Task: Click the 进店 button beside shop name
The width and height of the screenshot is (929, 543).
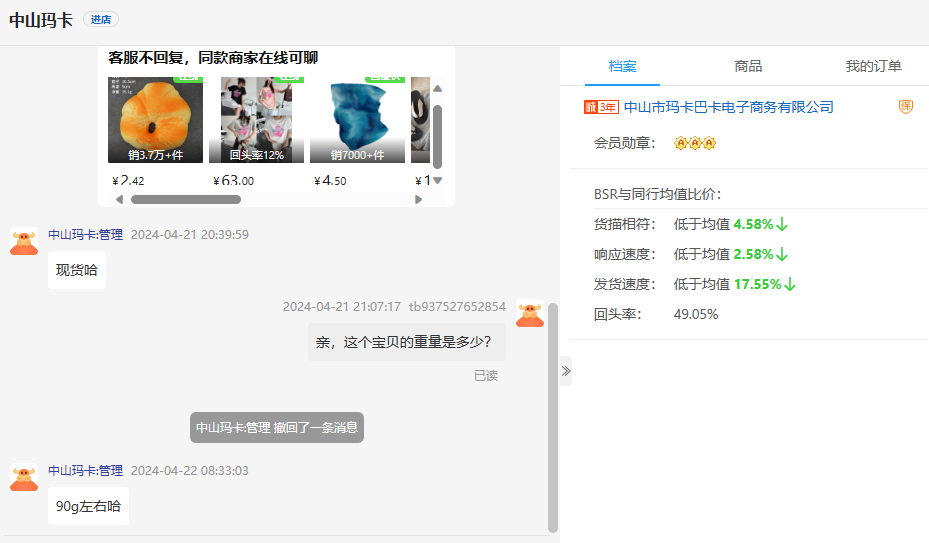Action: click(x=101, y=20)
